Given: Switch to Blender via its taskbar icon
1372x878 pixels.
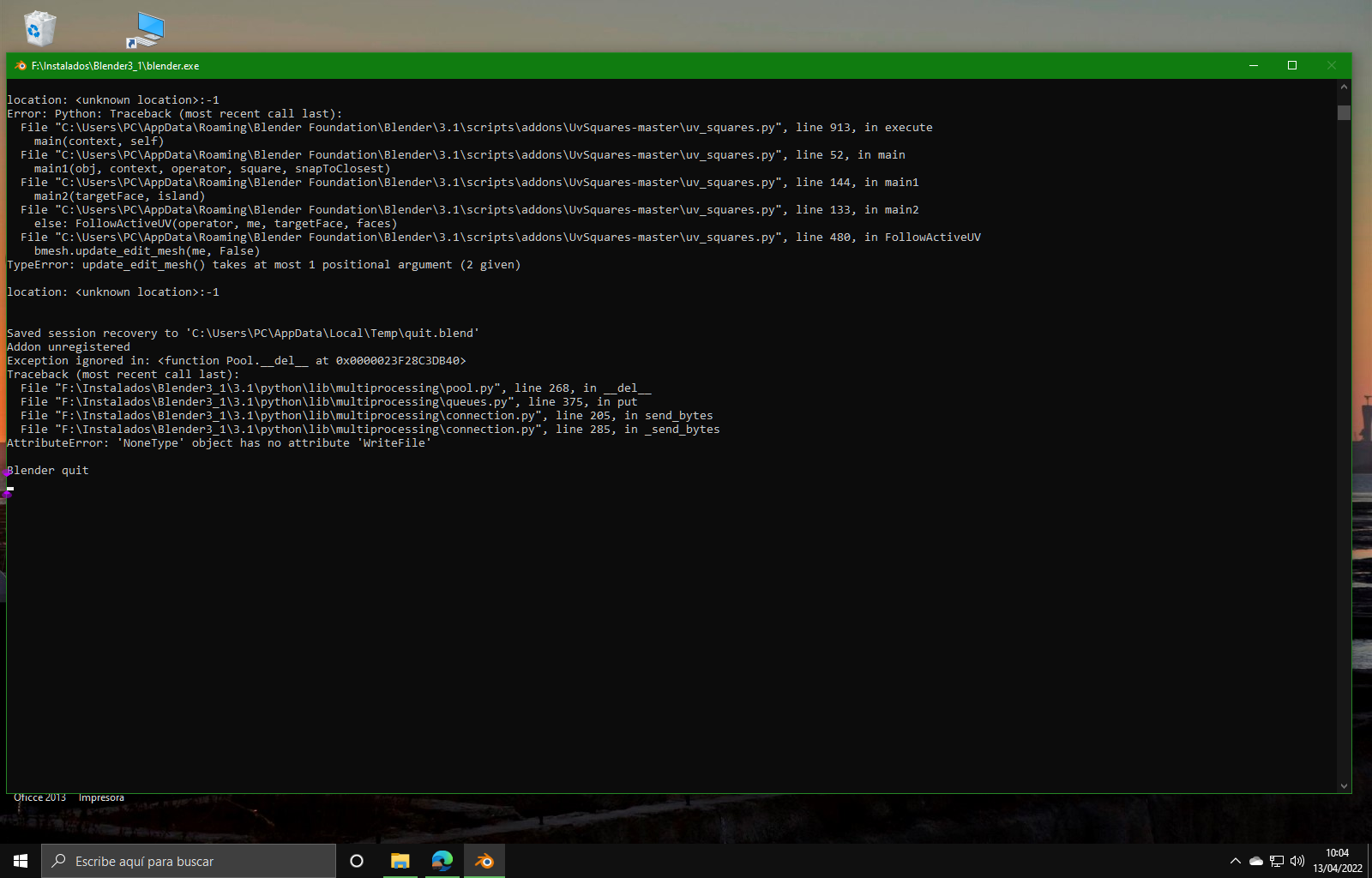Looking at the screenshot, I should pyautogui.click(x=484, y=861).
